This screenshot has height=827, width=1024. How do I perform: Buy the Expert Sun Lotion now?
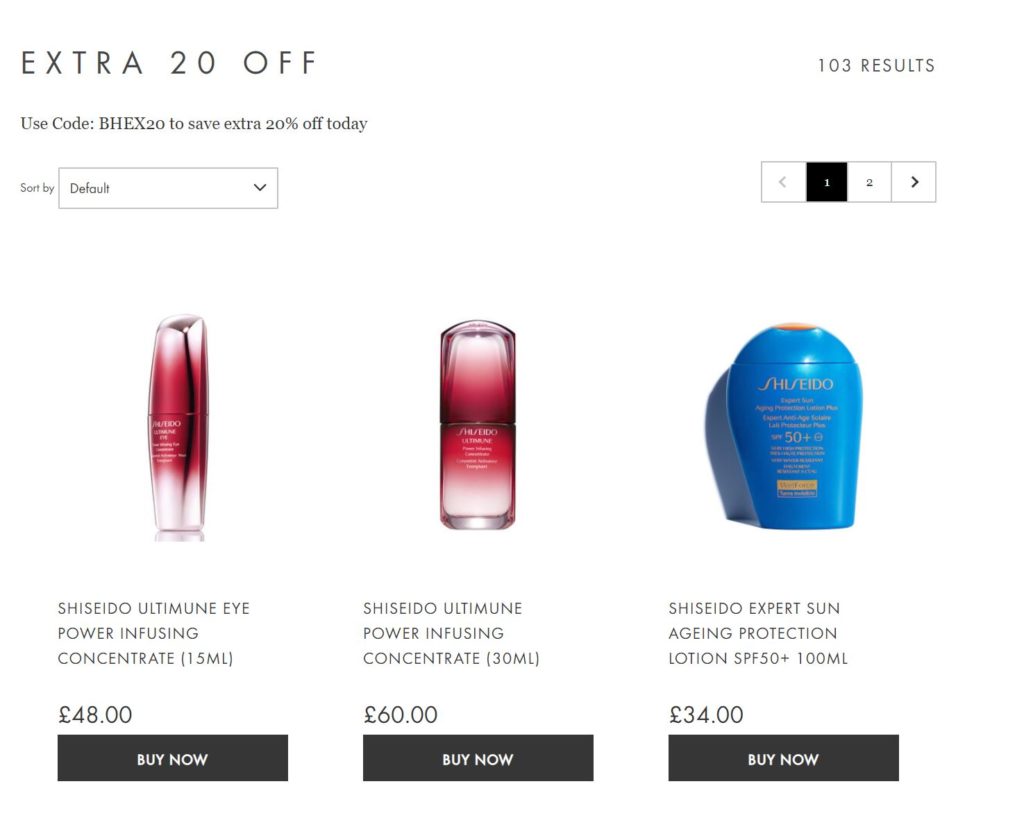(783, 758)
